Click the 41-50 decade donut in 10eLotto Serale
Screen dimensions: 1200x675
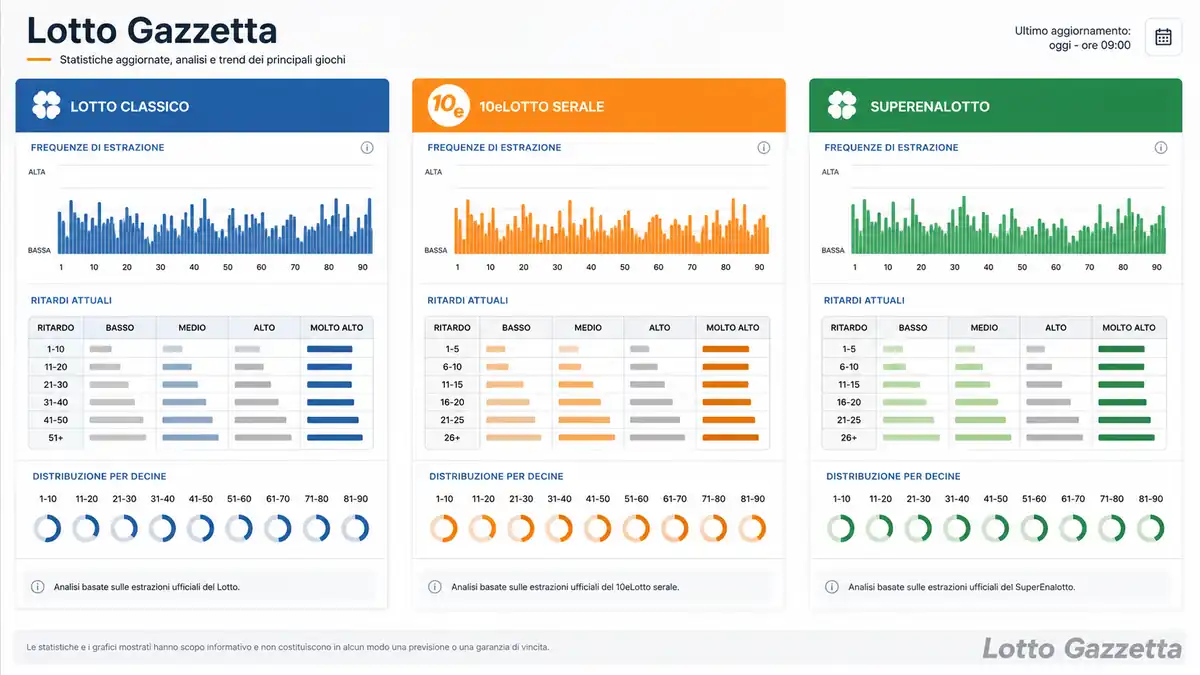pyautogui.click(x=598, y=528)
